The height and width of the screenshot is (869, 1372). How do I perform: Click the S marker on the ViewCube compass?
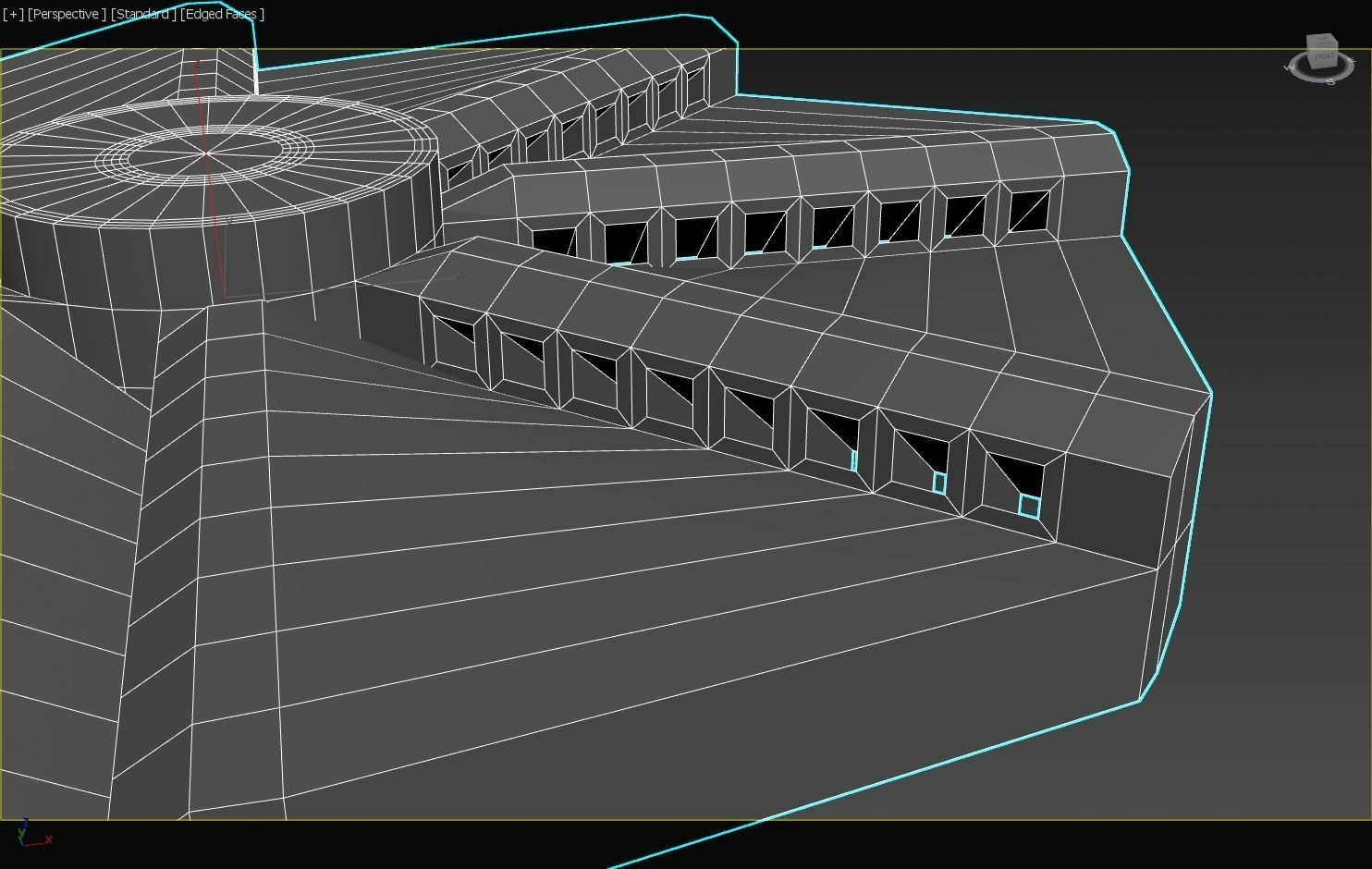click(1330, 81)
